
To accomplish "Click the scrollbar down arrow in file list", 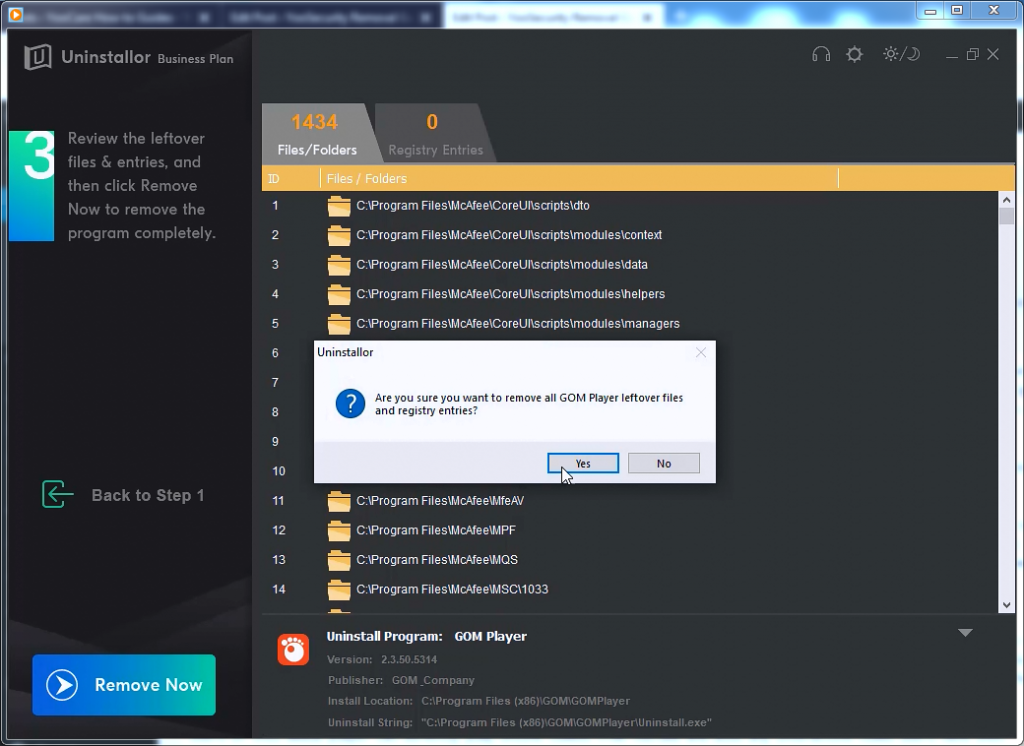I will click(x=1006, y=605).
